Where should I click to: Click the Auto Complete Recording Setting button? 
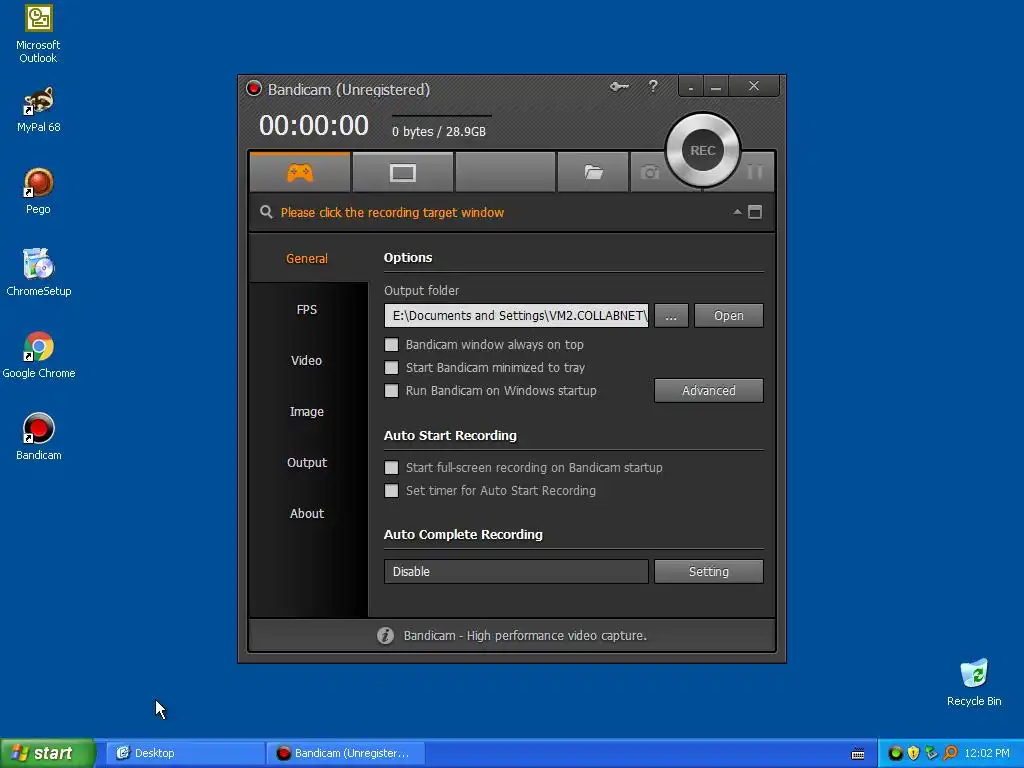click(x=709, y=571)
